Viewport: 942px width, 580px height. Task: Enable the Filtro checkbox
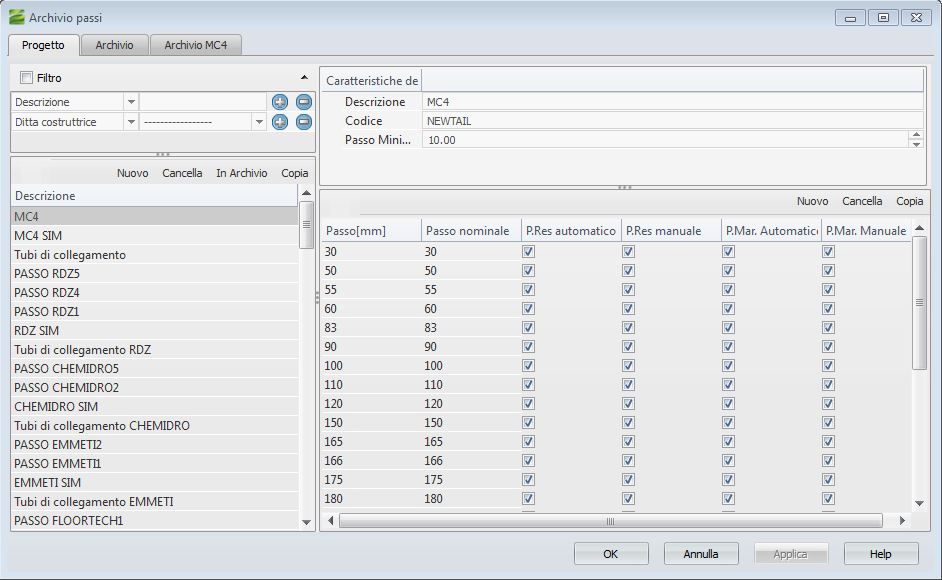coord(27,78)
